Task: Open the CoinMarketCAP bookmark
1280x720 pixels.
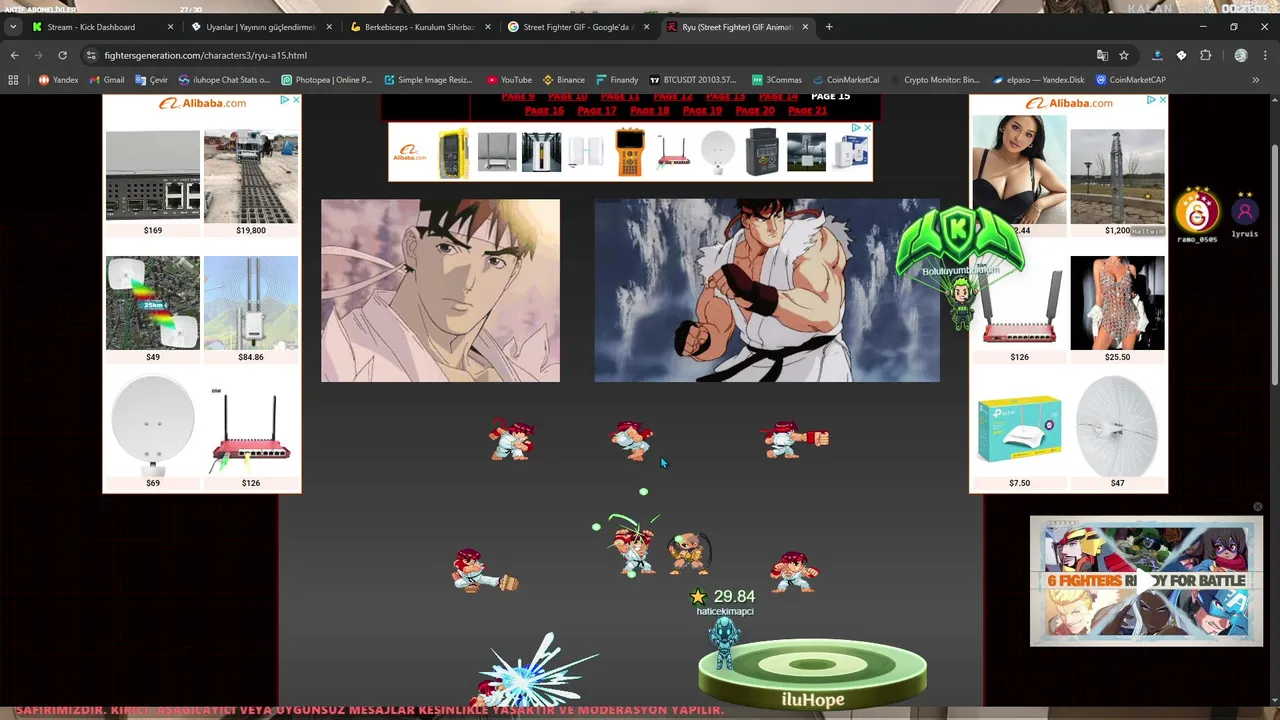Action: (x=1130, y=80)
